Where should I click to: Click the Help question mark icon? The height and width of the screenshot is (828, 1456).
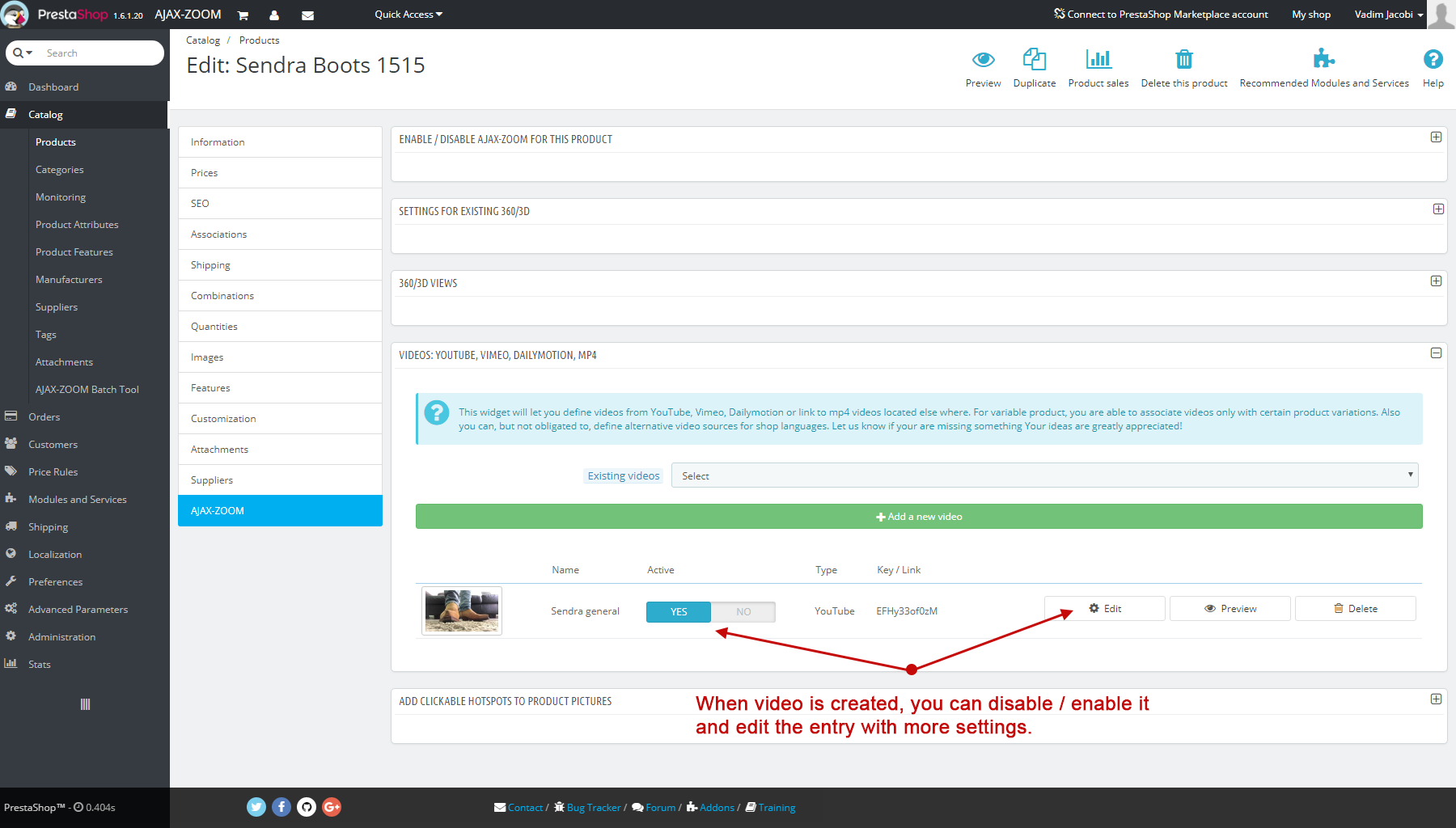tap(1433, 59)
